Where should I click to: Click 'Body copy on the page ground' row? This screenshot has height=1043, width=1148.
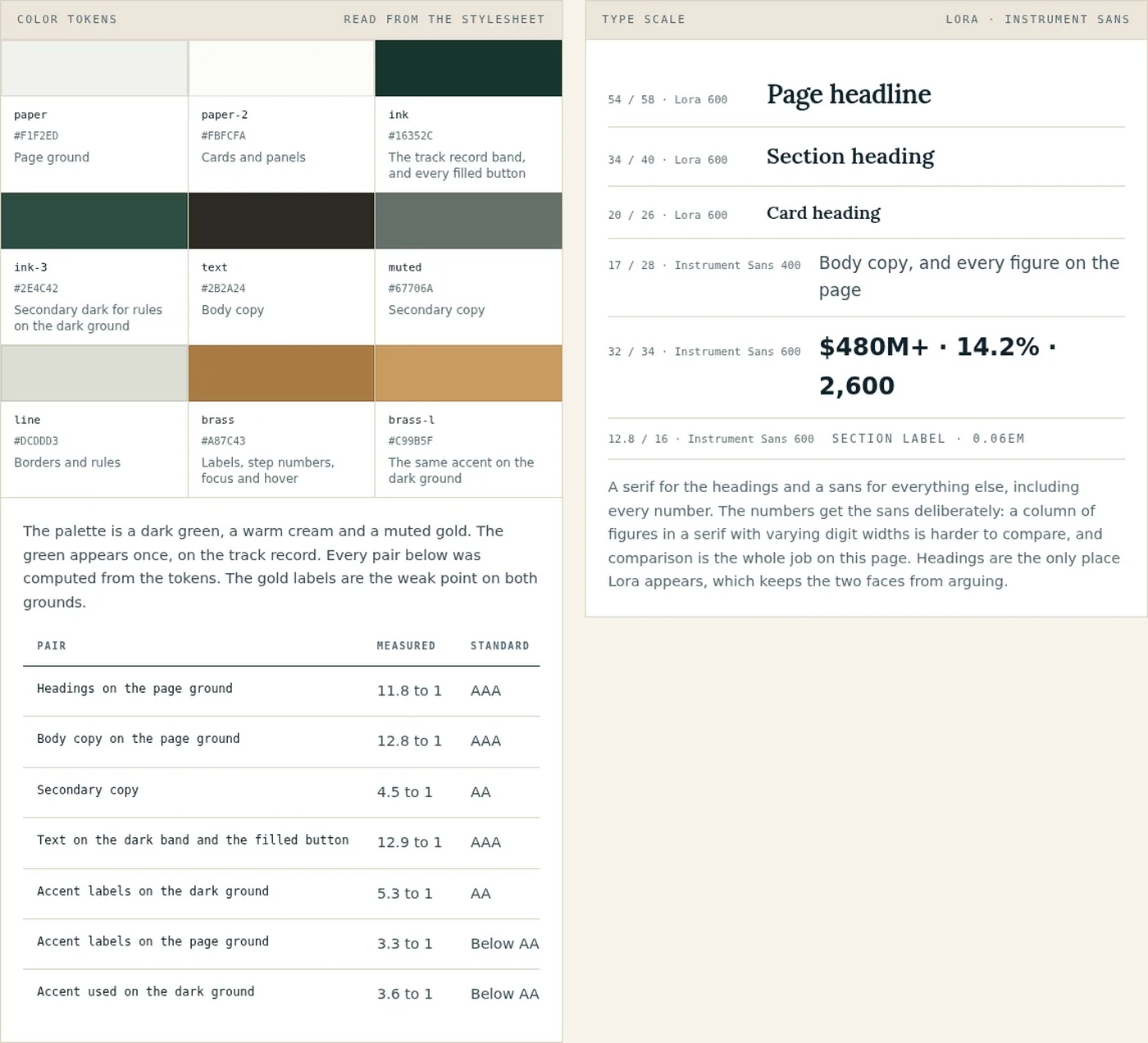click(281, 741)
